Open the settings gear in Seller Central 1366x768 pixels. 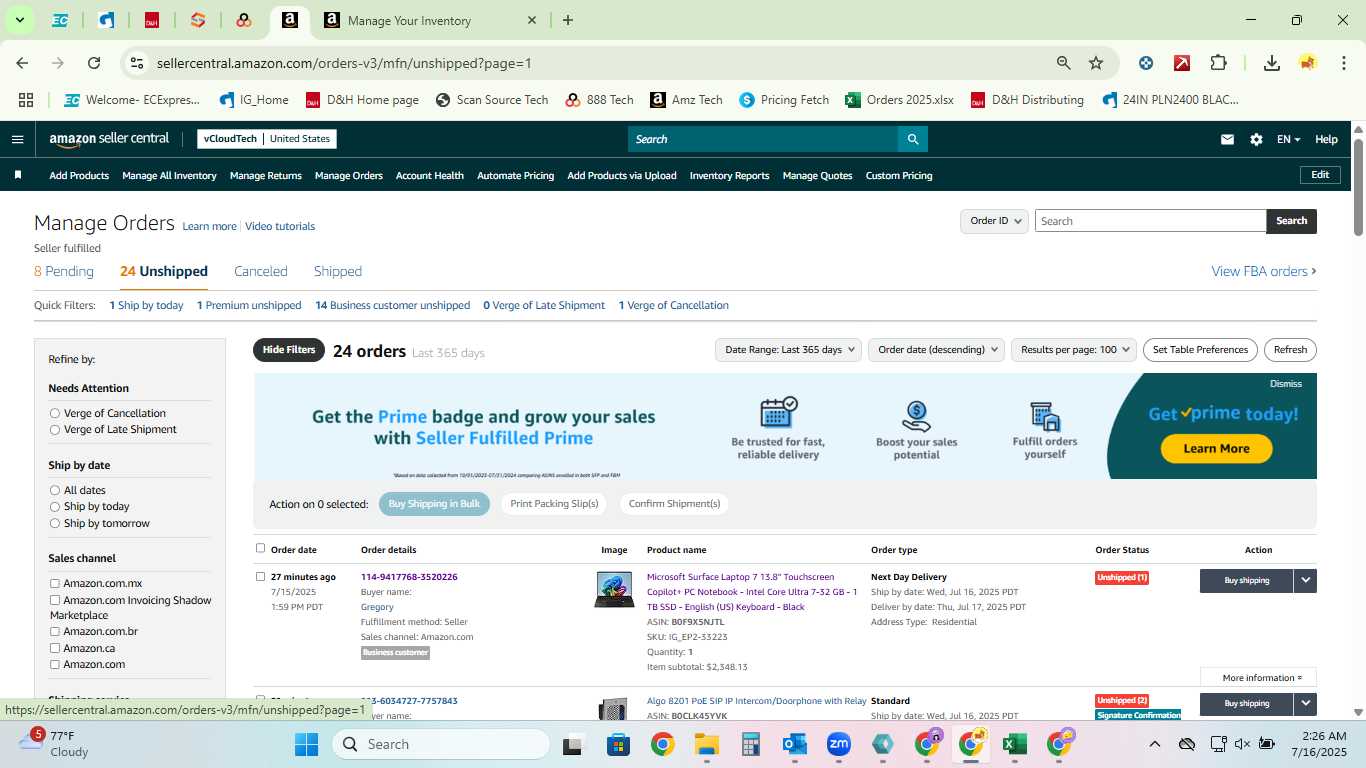tap(1256, 139)
